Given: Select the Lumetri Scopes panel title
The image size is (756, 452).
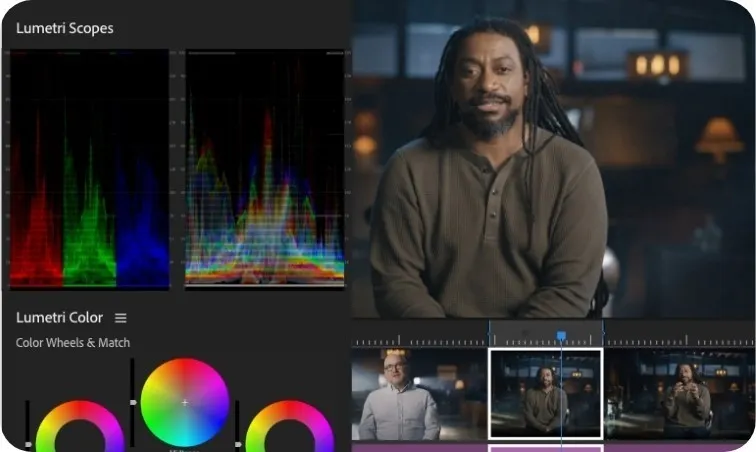Looking at the screenshot, I should coord(65,28).
